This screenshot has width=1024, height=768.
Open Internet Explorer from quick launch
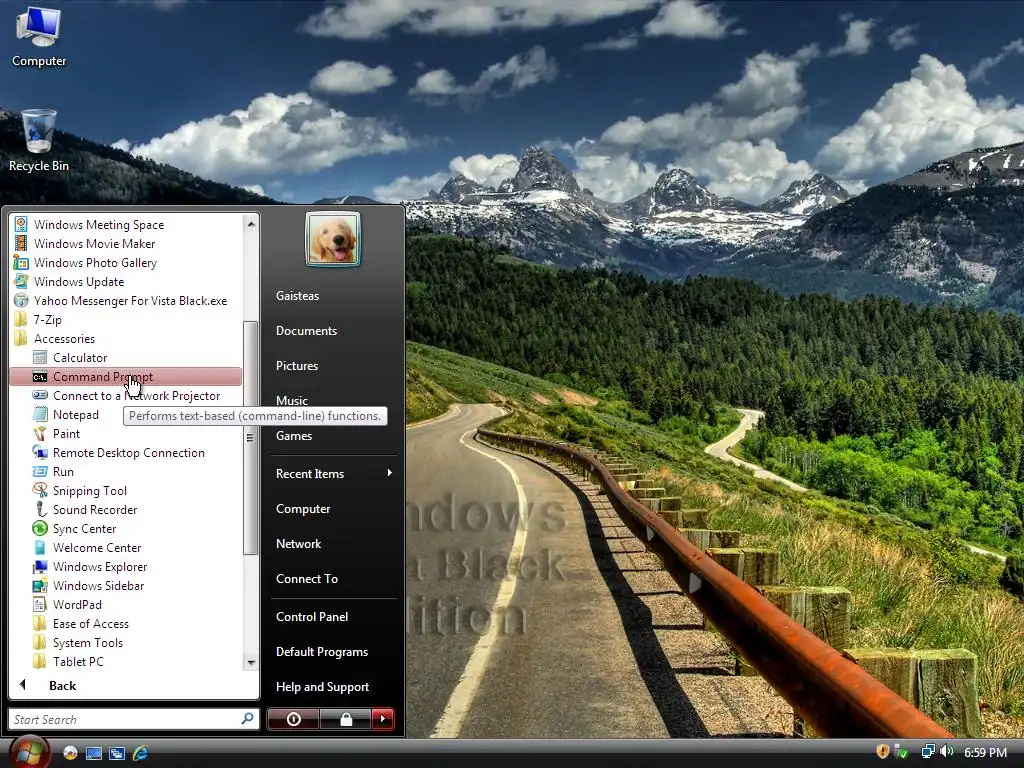[140, 753]
